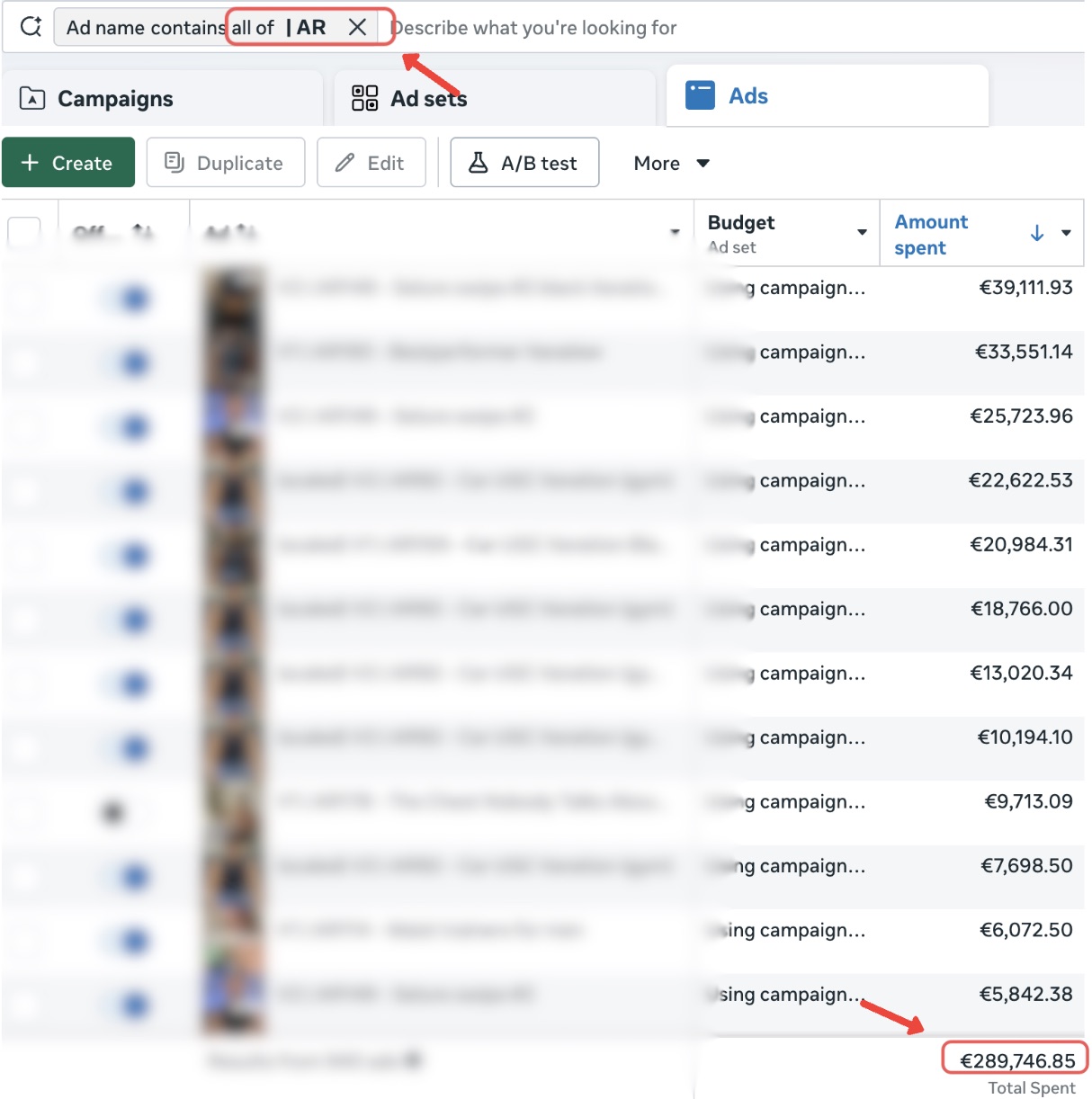Click the €6,072.50 amount spent cell
Viewport: 1092px width, 1099px height.
click(x=1025, y=930)
